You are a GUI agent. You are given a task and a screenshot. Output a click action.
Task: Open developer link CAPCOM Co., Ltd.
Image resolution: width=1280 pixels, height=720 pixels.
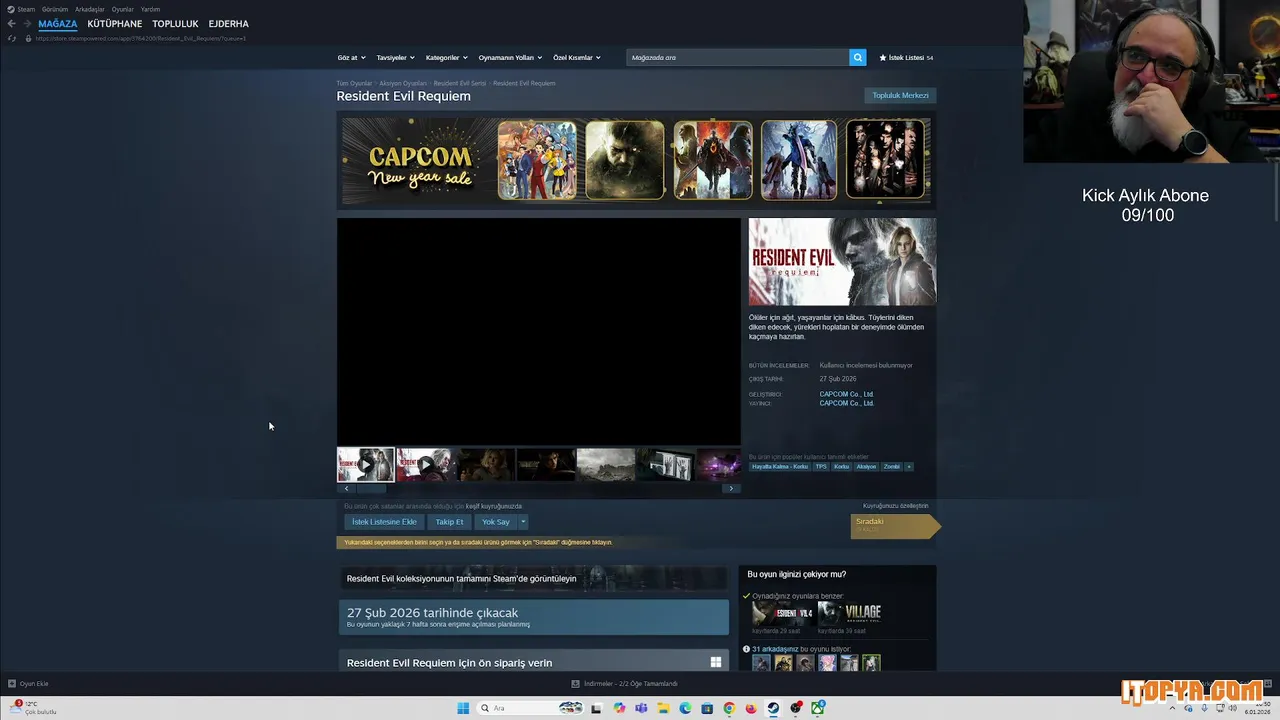(846, 394)
